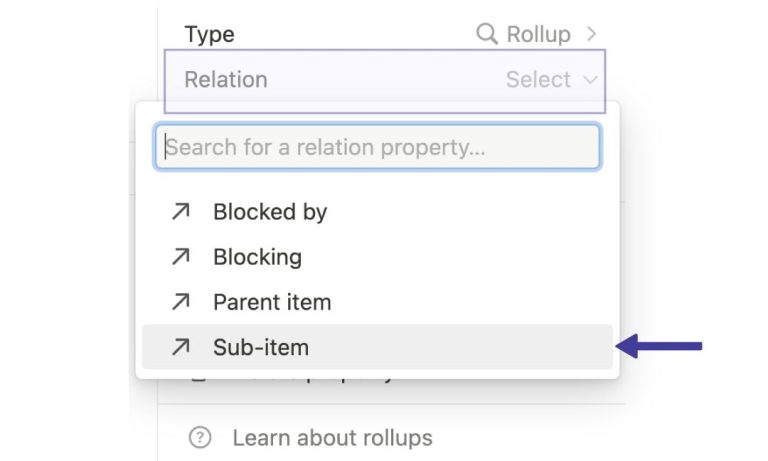Viewport: 768px width, 461px height.
Task: Open the Rollup type chevron
Action: coord(591,34)
